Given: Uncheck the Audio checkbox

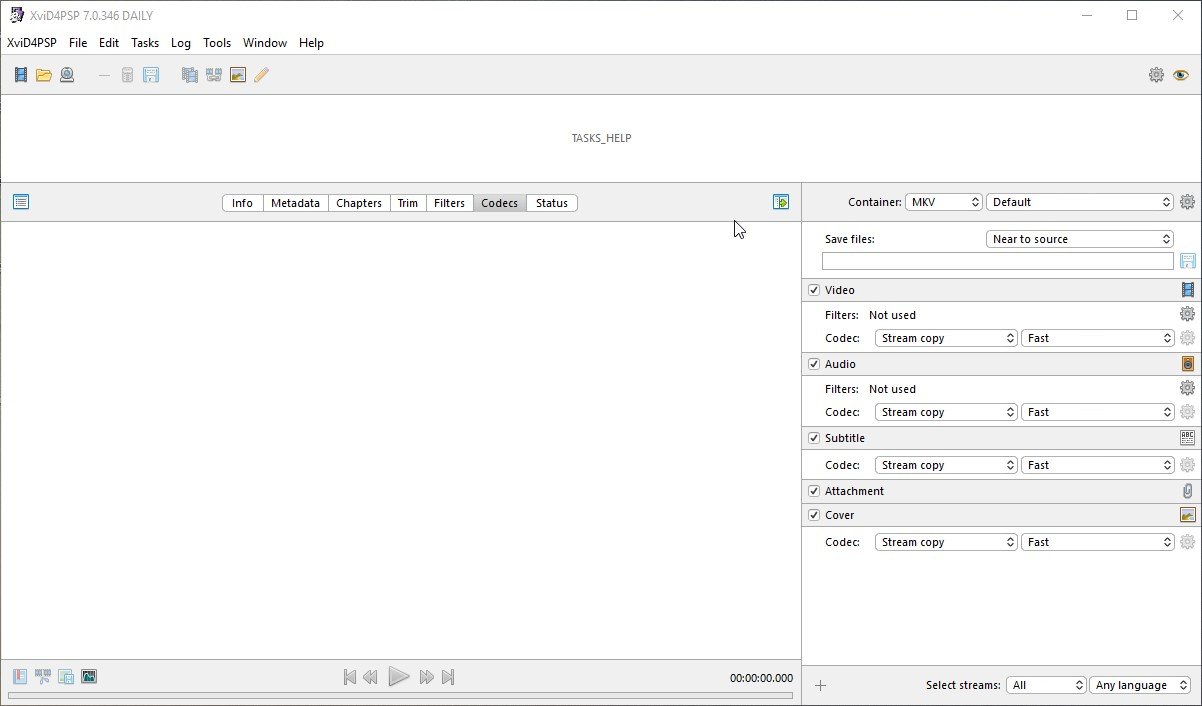Looking at the screenshot, I should [814, 364].
